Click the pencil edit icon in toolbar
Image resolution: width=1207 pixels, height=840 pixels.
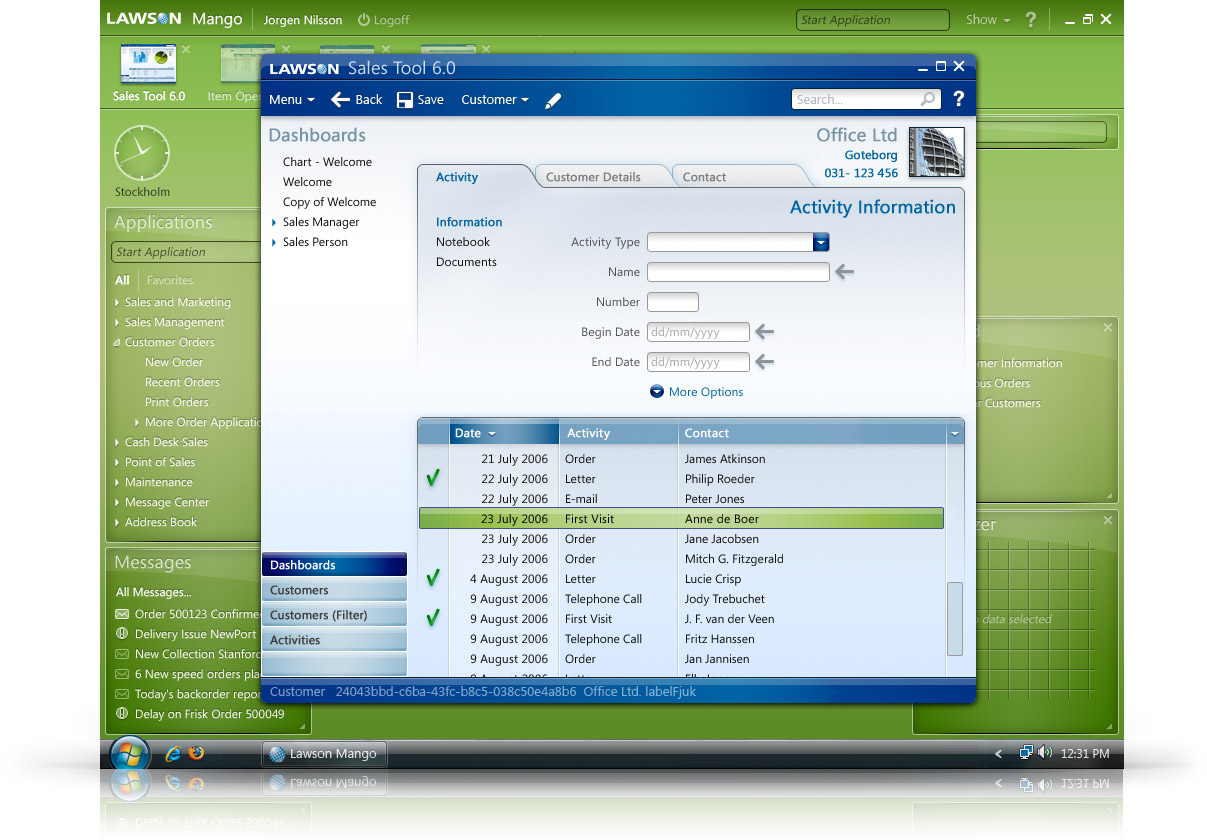pos(553,100)
